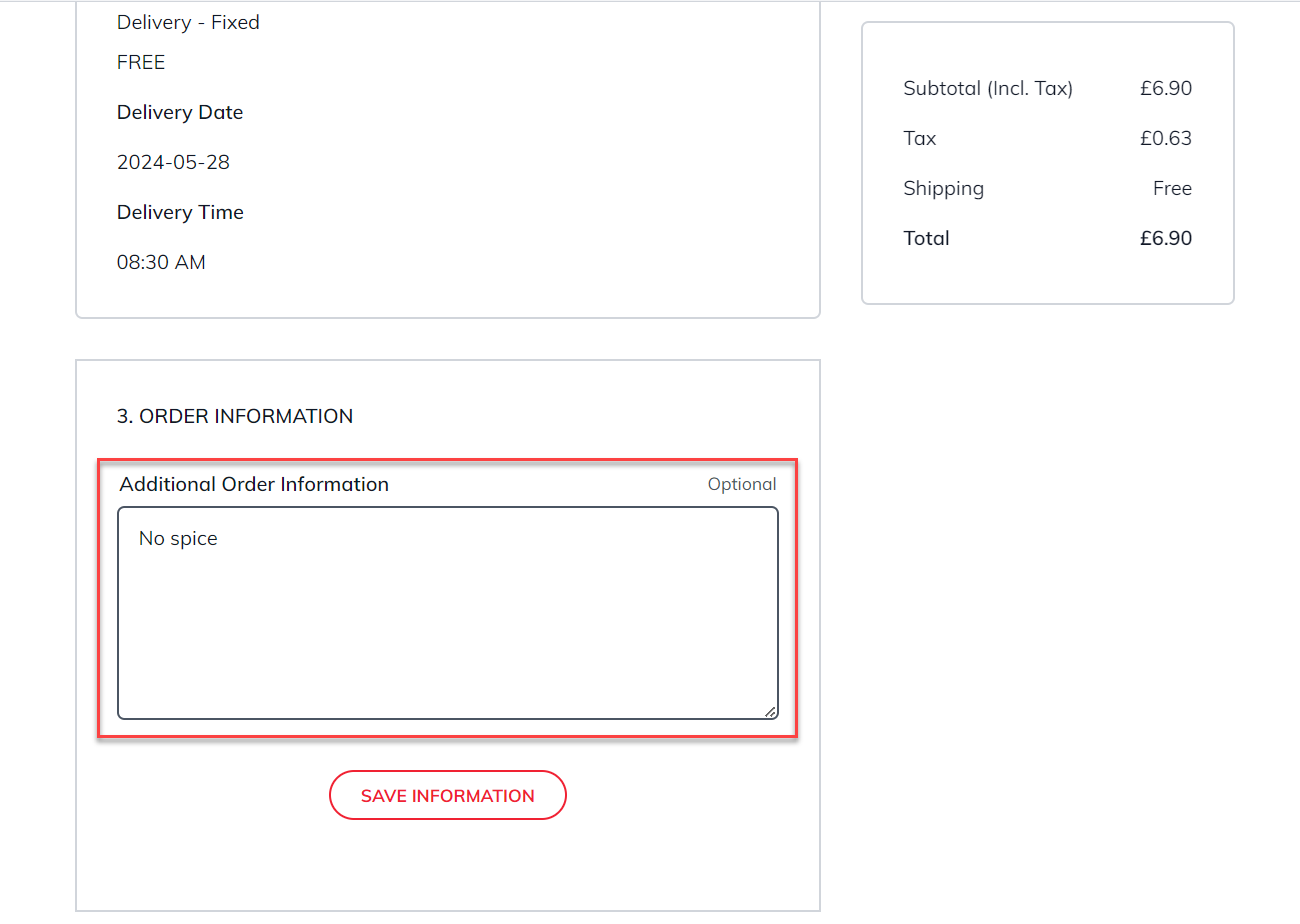This screenshot has width=1300, height=924.
Task: Click the 08:30 AM delivery time value
Action: coord(161,263)
